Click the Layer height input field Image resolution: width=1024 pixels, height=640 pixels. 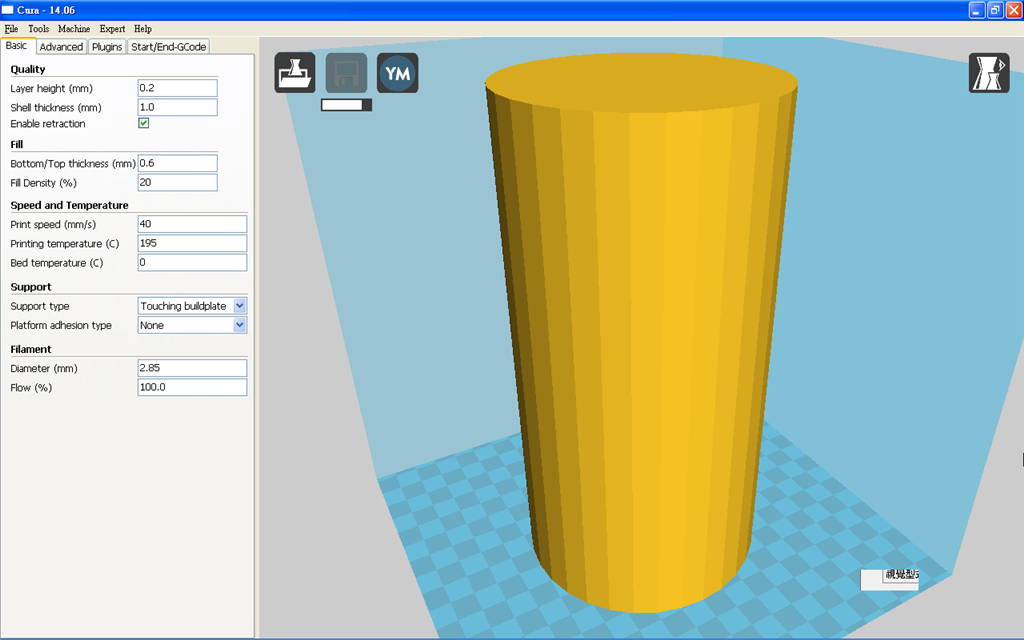pos(177,88)
